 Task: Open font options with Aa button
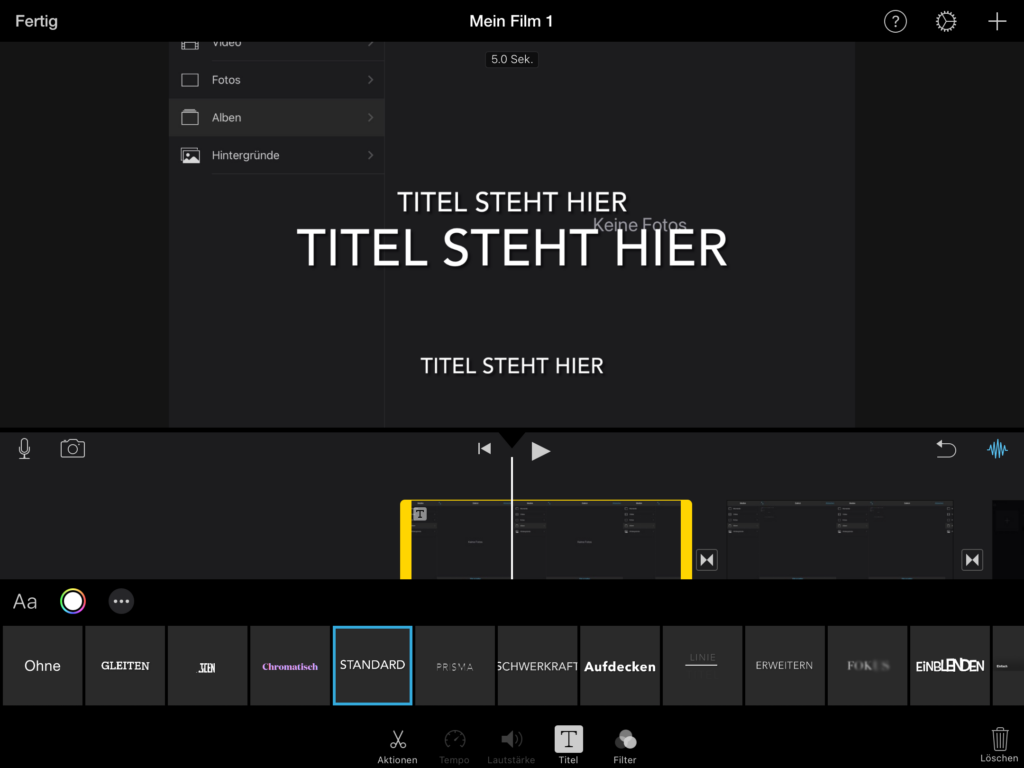pos(25,601)
